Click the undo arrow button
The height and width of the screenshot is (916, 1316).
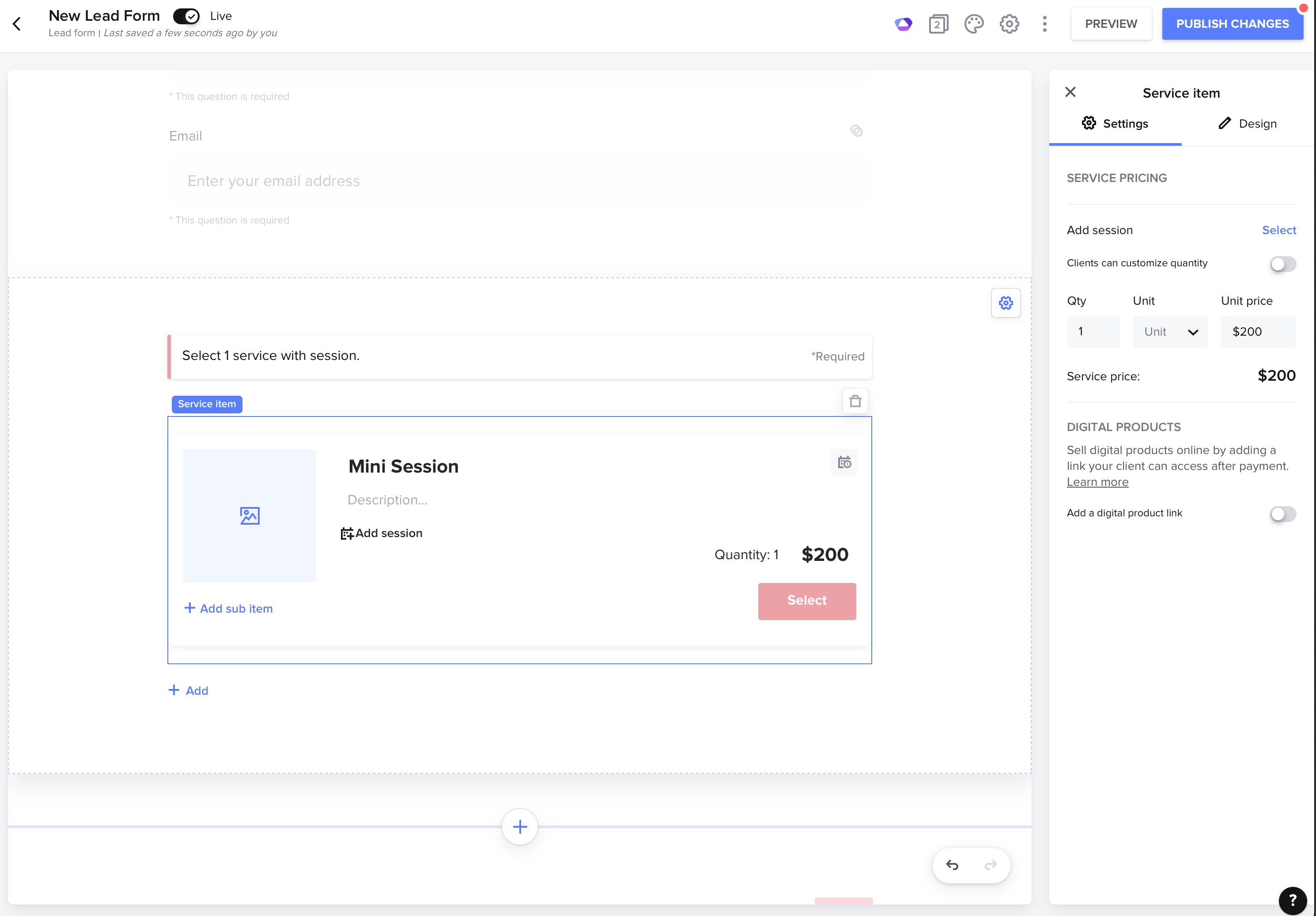tap(952, 865)
